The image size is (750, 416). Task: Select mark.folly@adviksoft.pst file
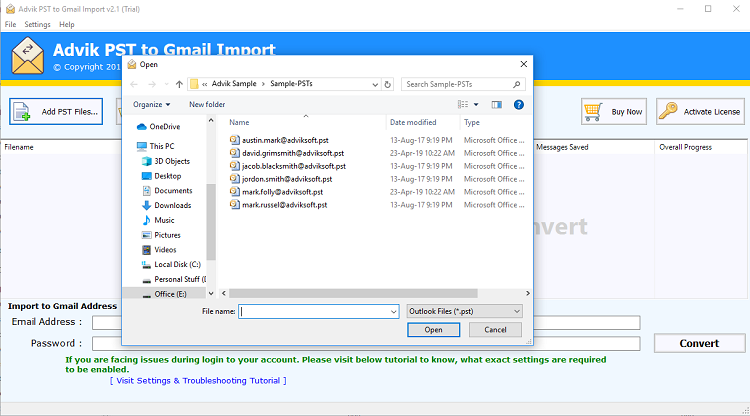point(276,192)
